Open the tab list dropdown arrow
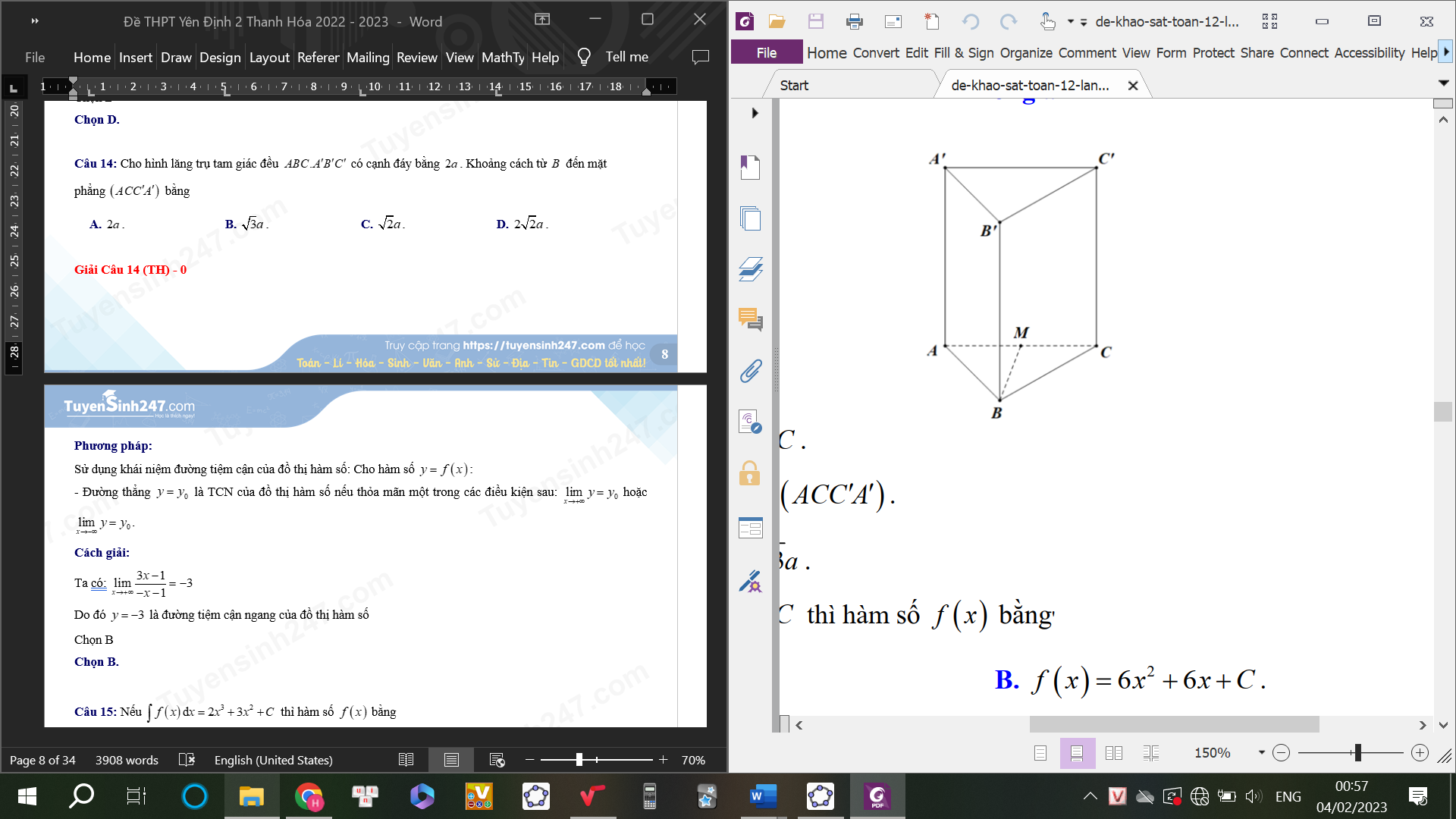The height and width of the screenshot is (819, 1456). point(1443,83)
